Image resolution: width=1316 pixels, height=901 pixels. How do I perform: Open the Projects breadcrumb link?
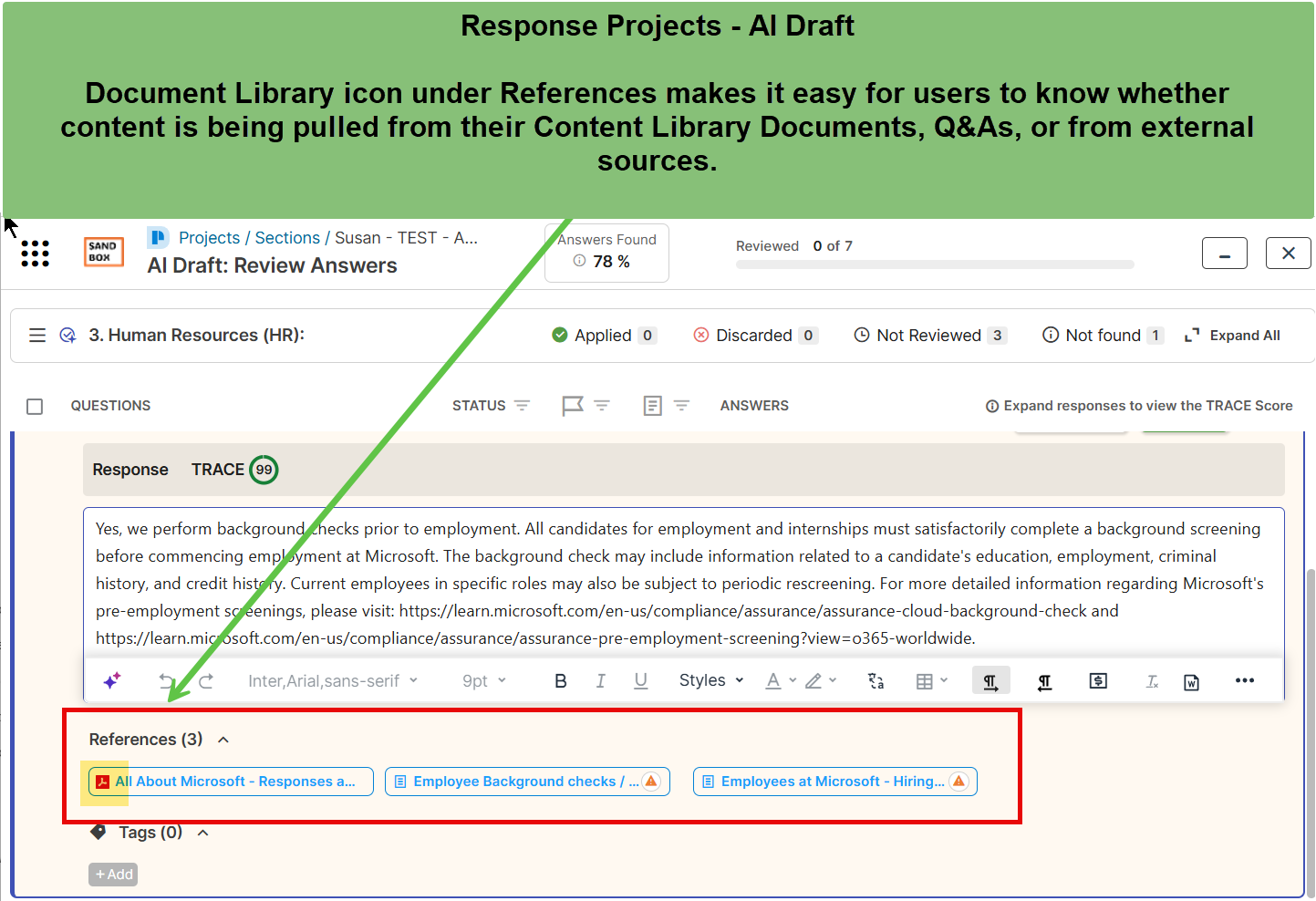(x=209, y=238)
